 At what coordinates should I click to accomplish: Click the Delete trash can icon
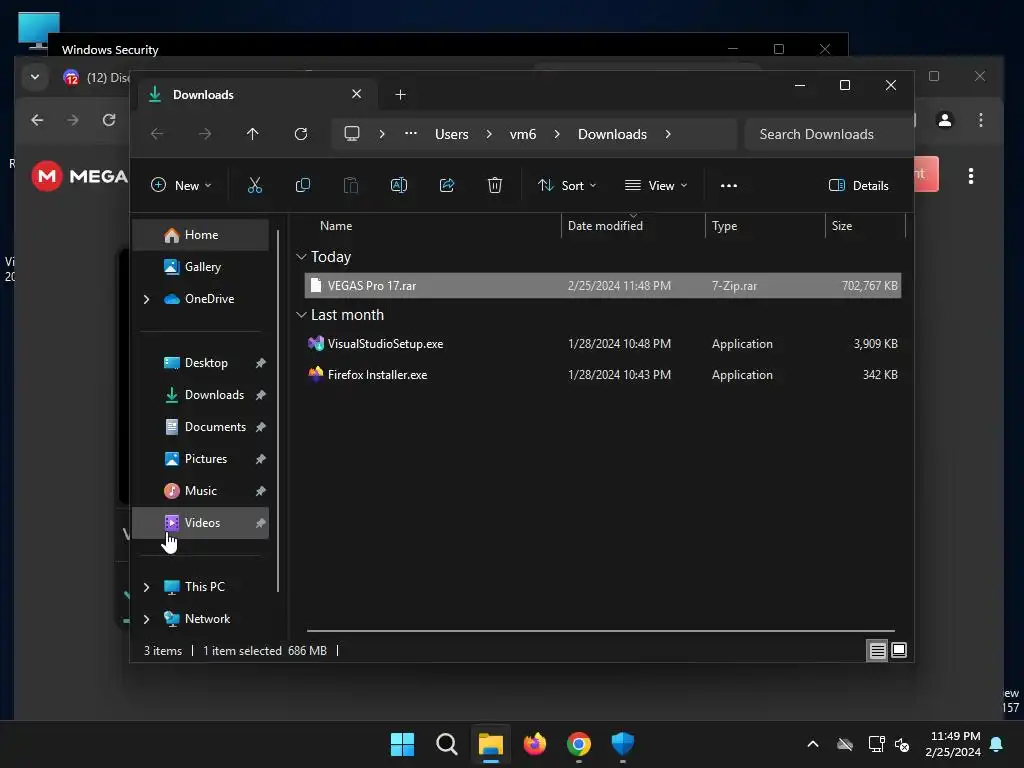(495, 185)
